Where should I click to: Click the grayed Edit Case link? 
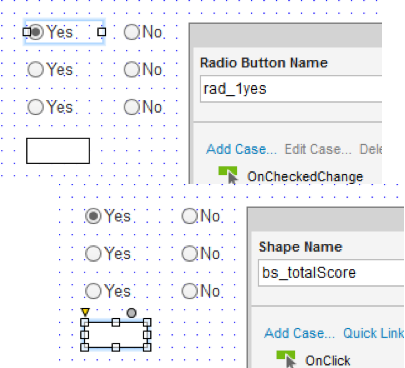318,149
